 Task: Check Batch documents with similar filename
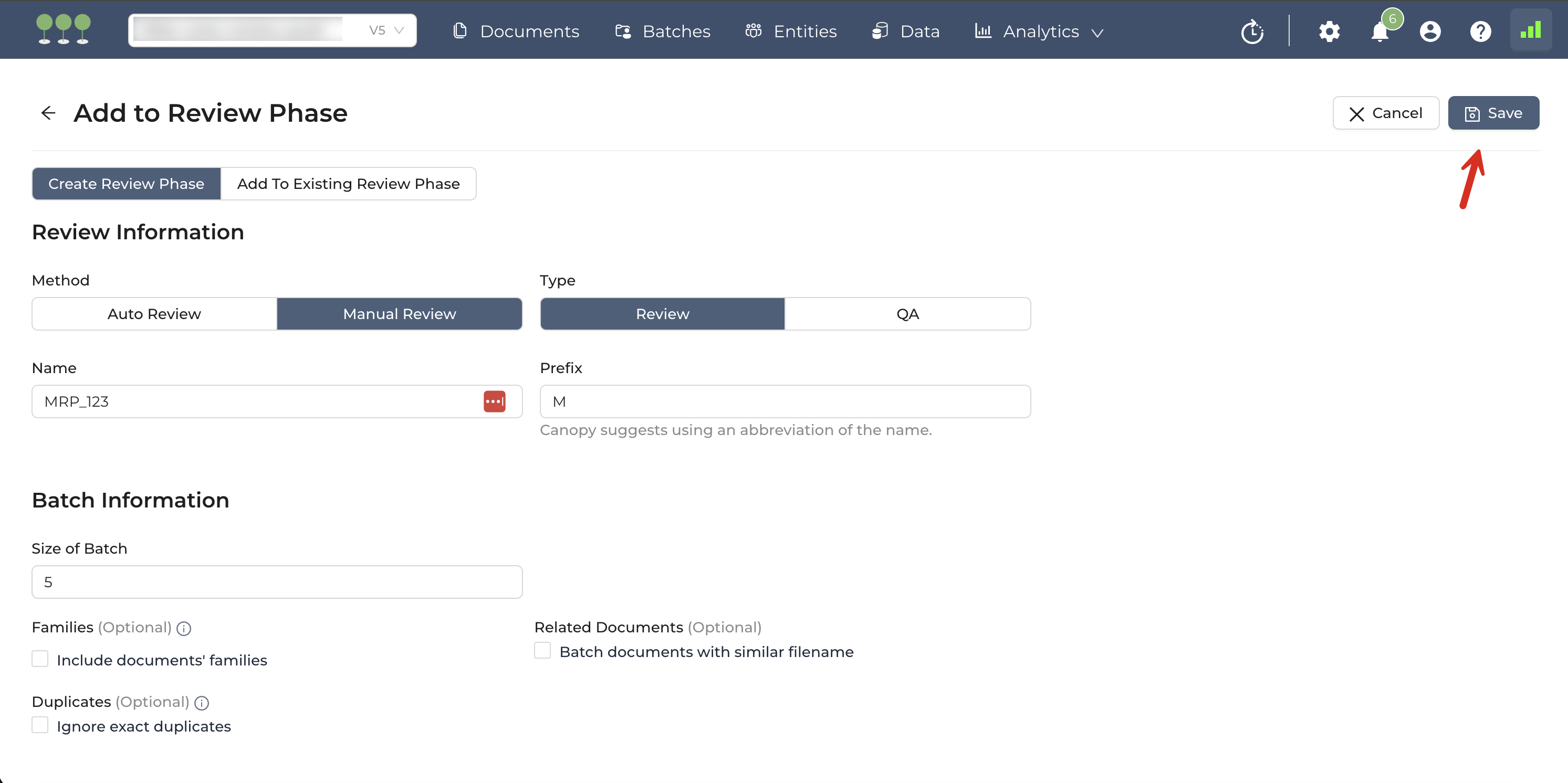tap(542, 650)
